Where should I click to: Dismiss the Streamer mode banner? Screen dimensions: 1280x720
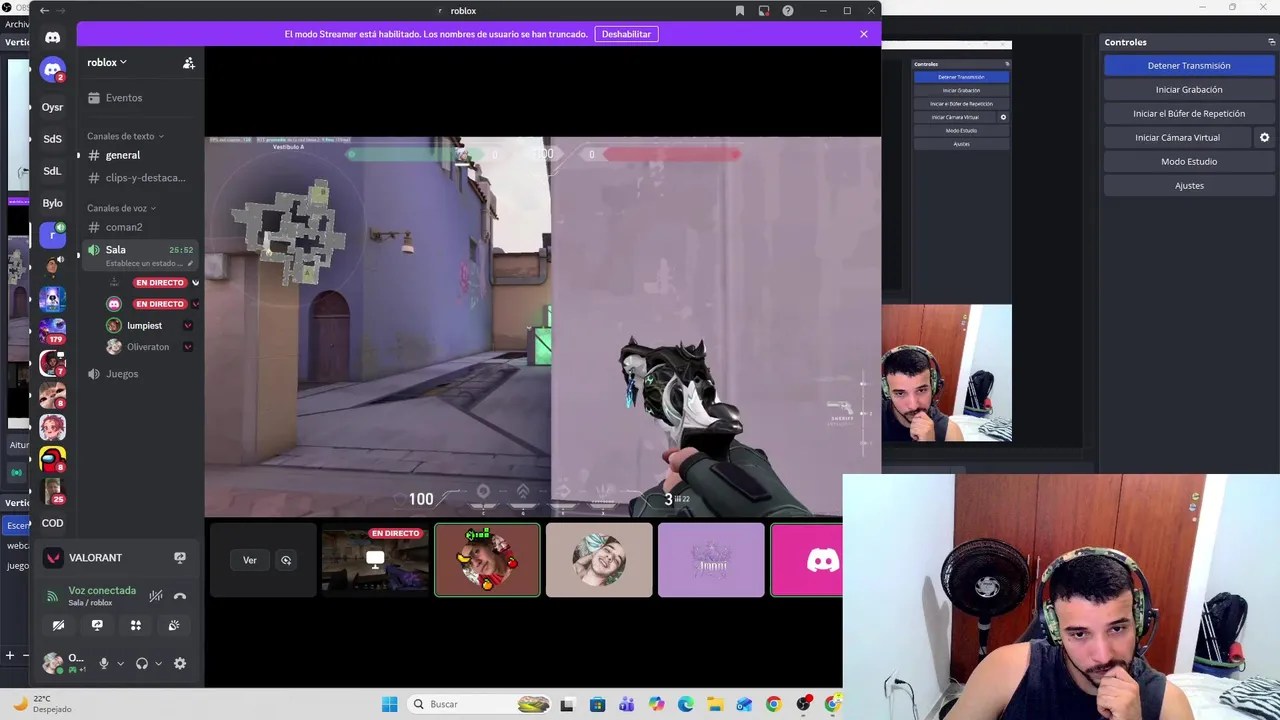[864, 34]
